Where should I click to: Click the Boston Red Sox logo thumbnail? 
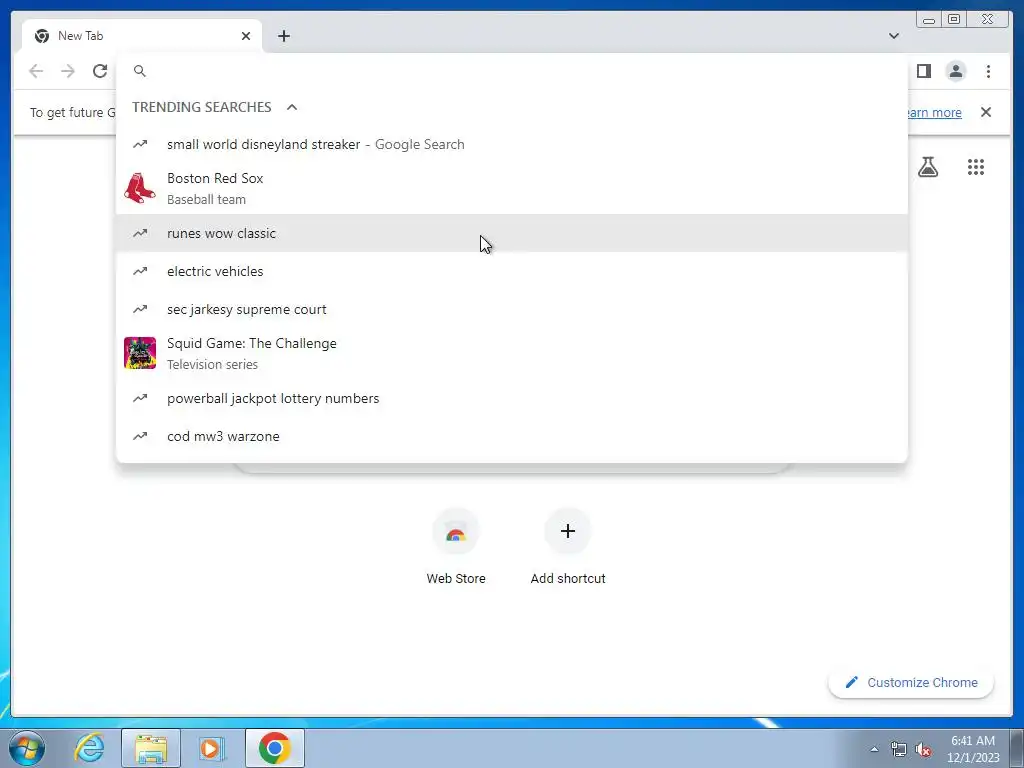(x=140, y=188)
